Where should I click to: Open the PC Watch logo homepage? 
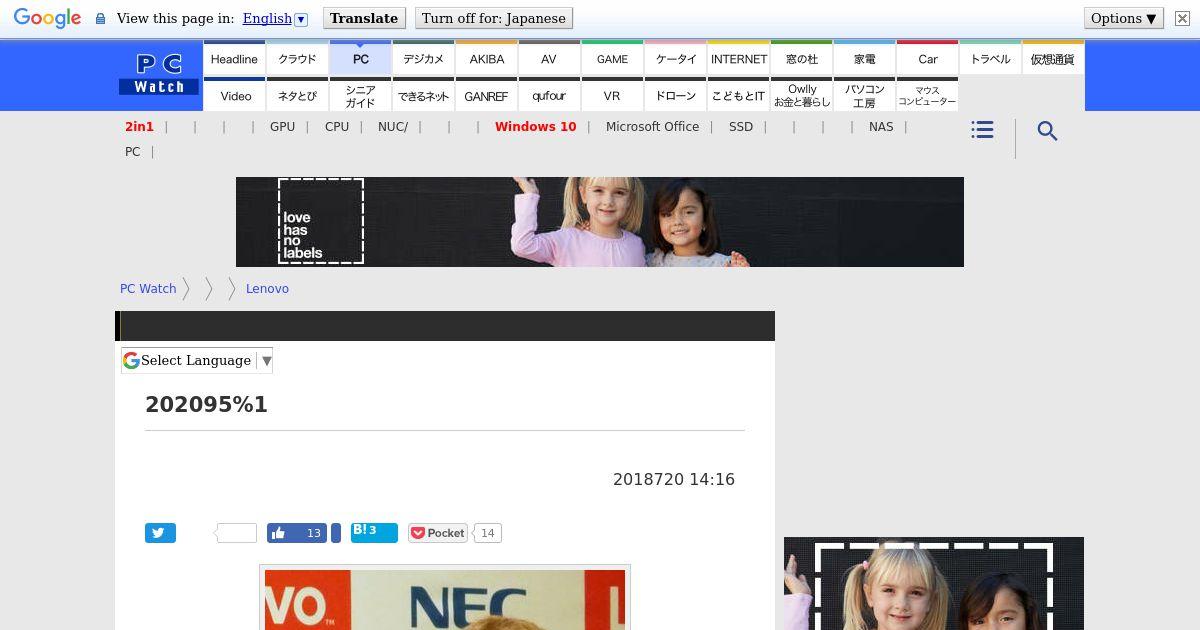159,75
